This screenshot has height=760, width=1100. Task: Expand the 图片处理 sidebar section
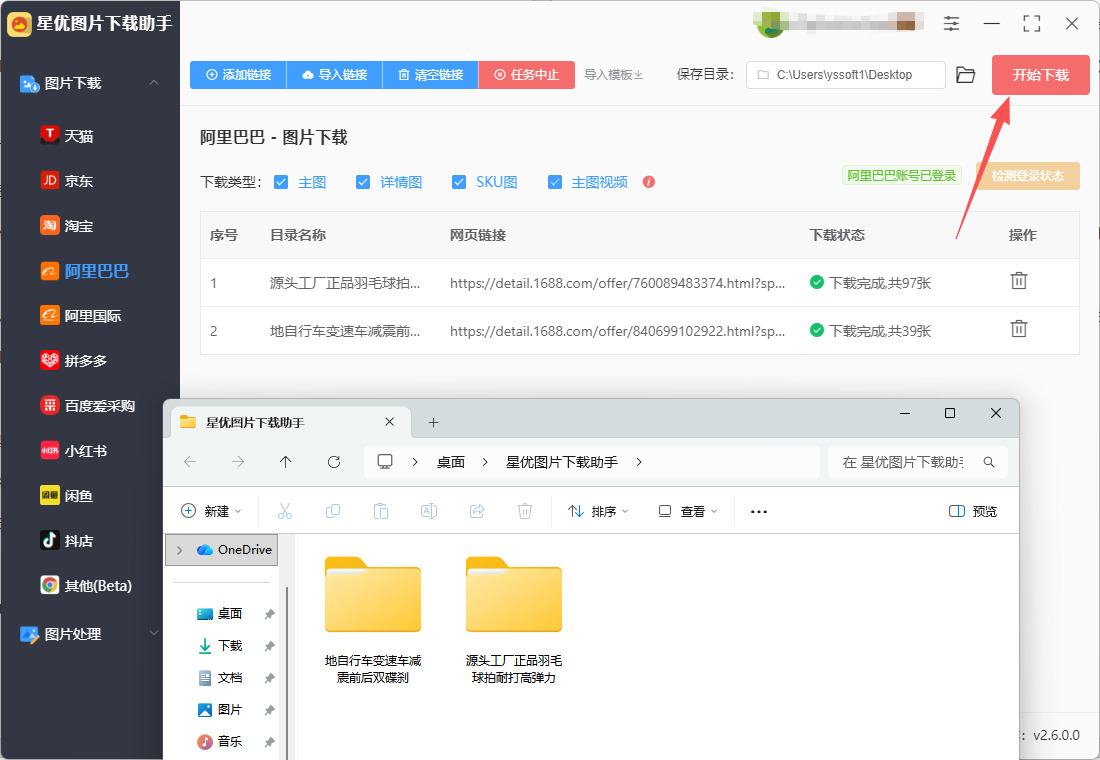[x=153, y=634]
